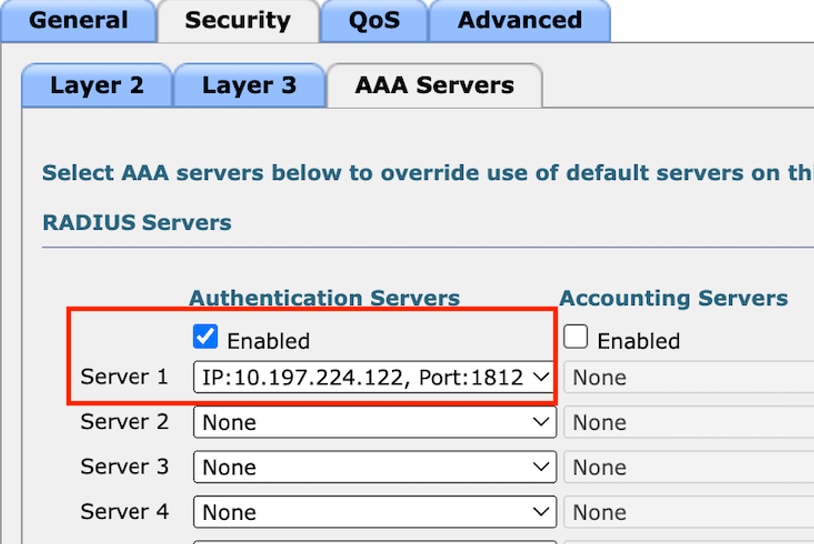This screenshot has width=814, height=544.
Task: Select the Security tab
Action: 238,21
